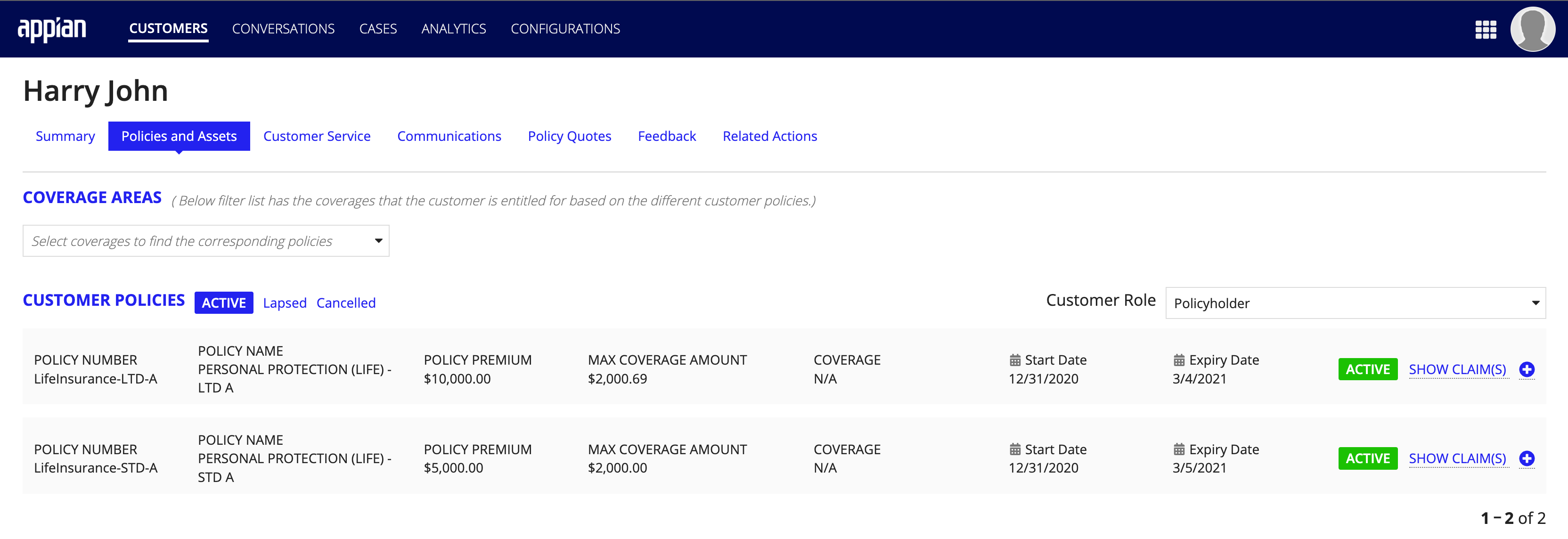Open the coverages filter dropdown
Screen dimensions: 1568x539
[206, 241]
